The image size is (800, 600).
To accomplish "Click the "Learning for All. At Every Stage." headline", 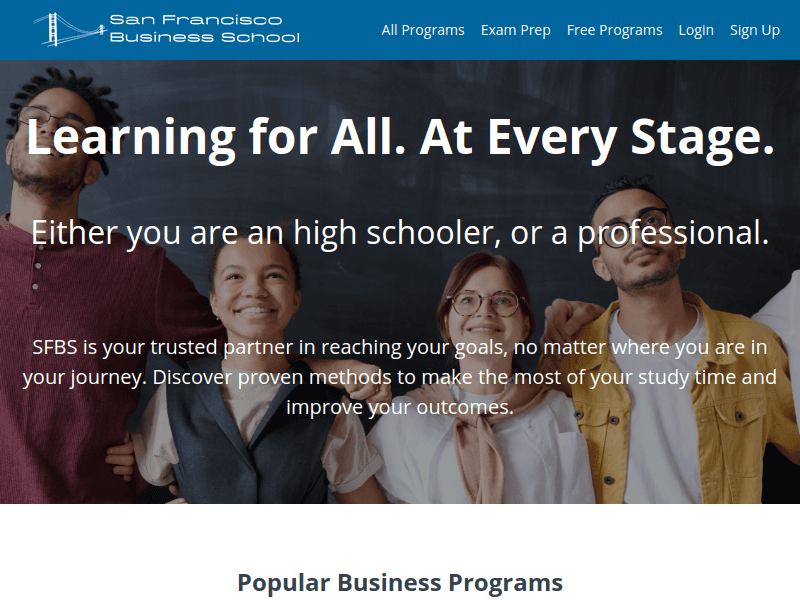I will pyautogui.click(x=401, y=138).
